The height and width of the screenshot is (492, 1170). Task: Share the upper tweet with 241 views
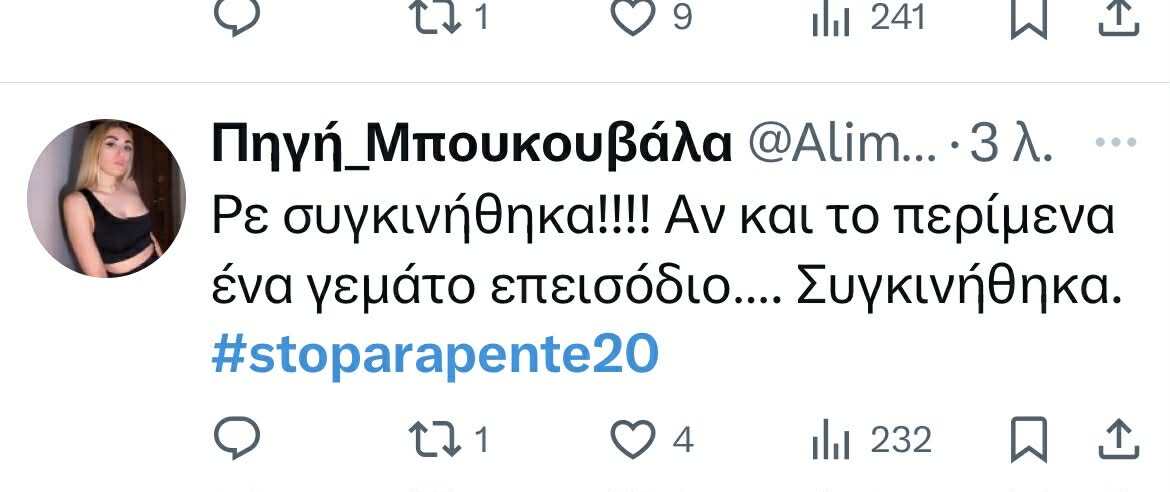coord(1119,18)
